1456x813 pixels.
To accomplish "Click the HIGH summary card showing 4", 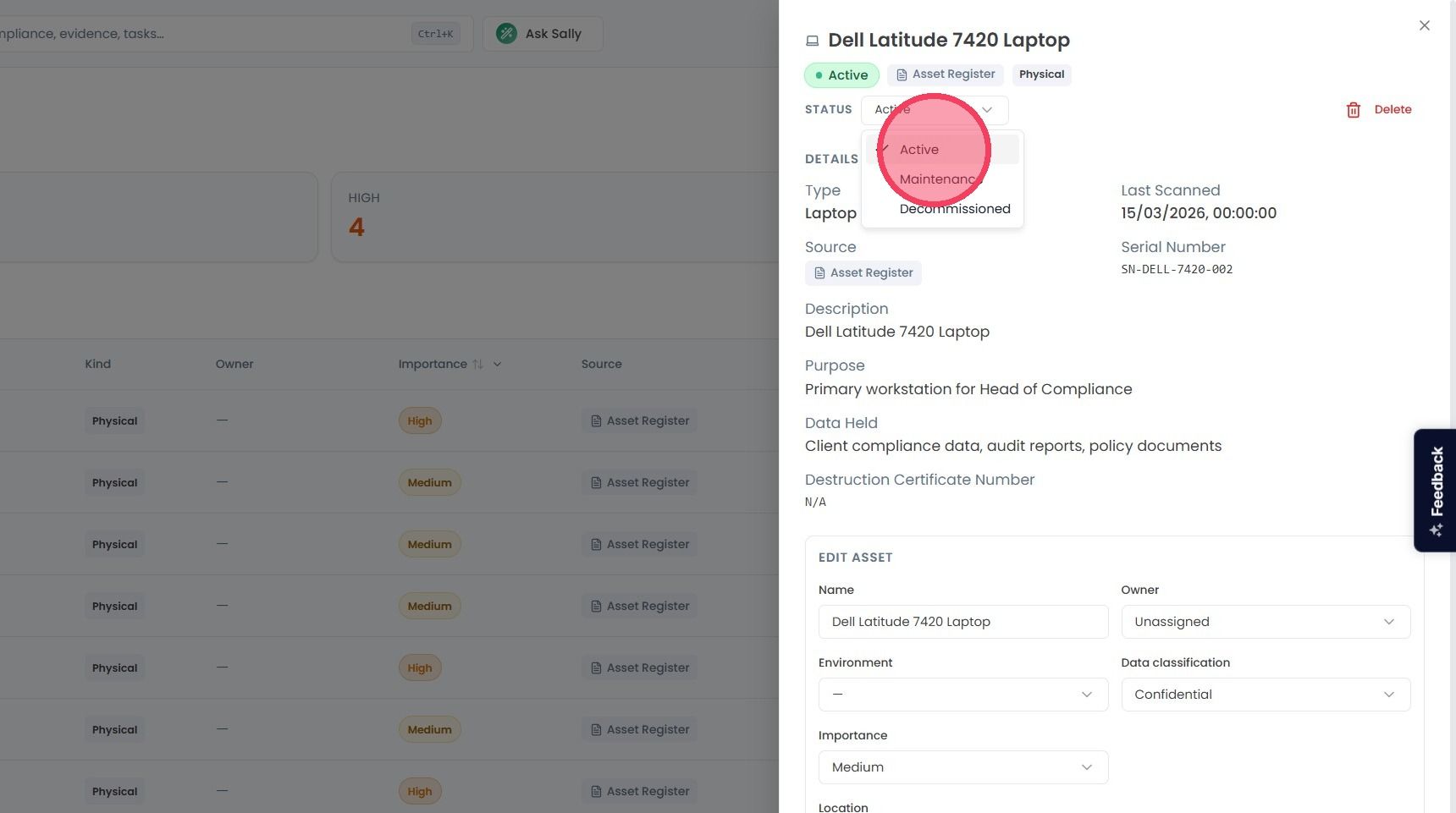I will pos(554,217).
